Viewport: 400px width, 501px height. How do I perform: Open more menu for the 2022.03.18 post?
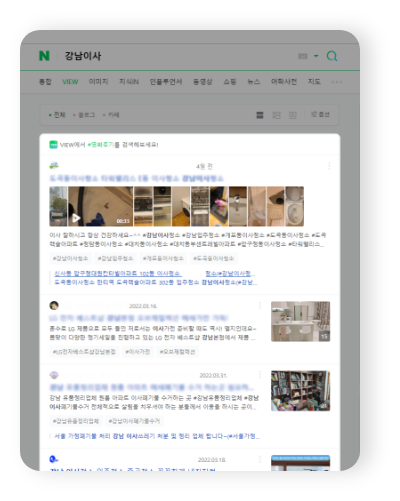tap(260, 459)
